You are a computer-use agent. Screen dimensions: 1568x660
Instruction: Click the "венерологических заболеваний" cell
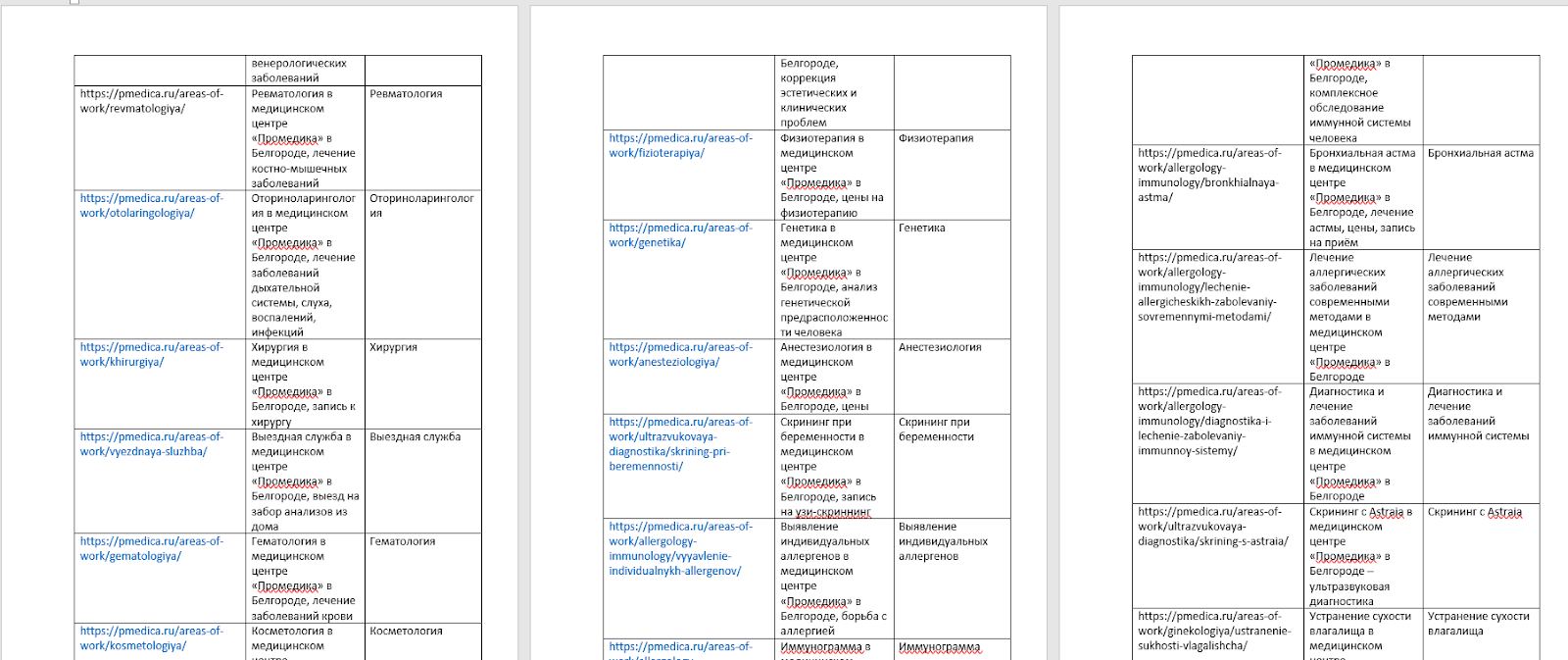(x=305, y=71)
